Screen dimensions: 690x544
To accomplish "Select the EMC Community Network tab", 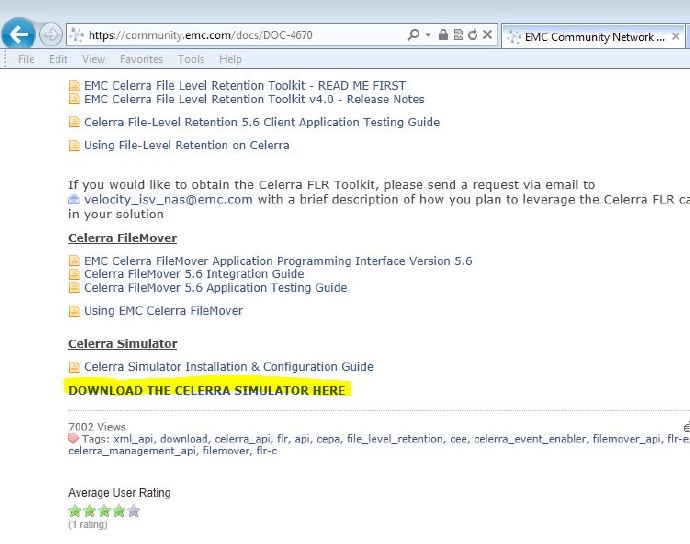I will click(x=594, y=37).
